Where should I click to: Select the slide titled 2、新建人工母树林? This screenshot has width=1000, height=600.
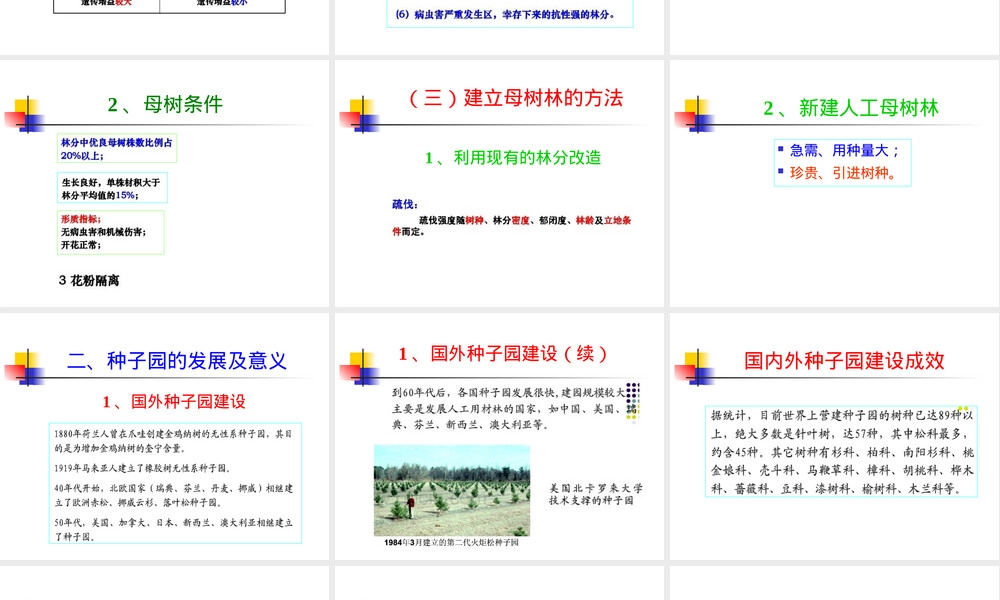coord(835,184)
